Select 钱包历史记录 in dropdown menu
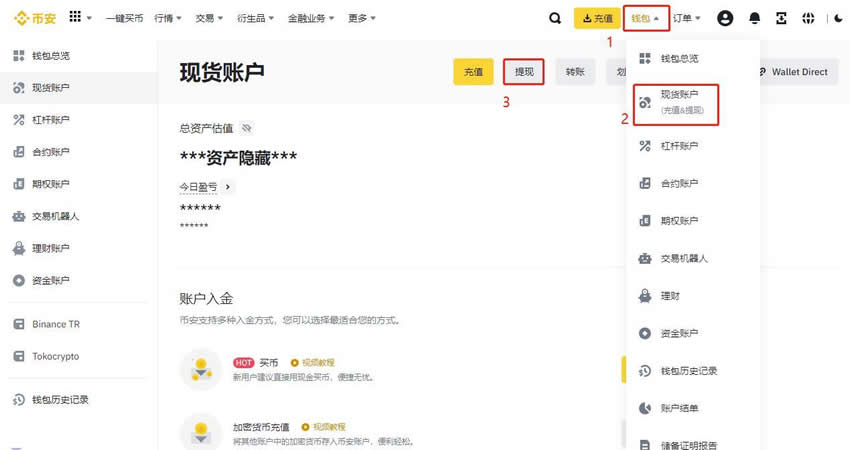 click(x=688, y=370)
